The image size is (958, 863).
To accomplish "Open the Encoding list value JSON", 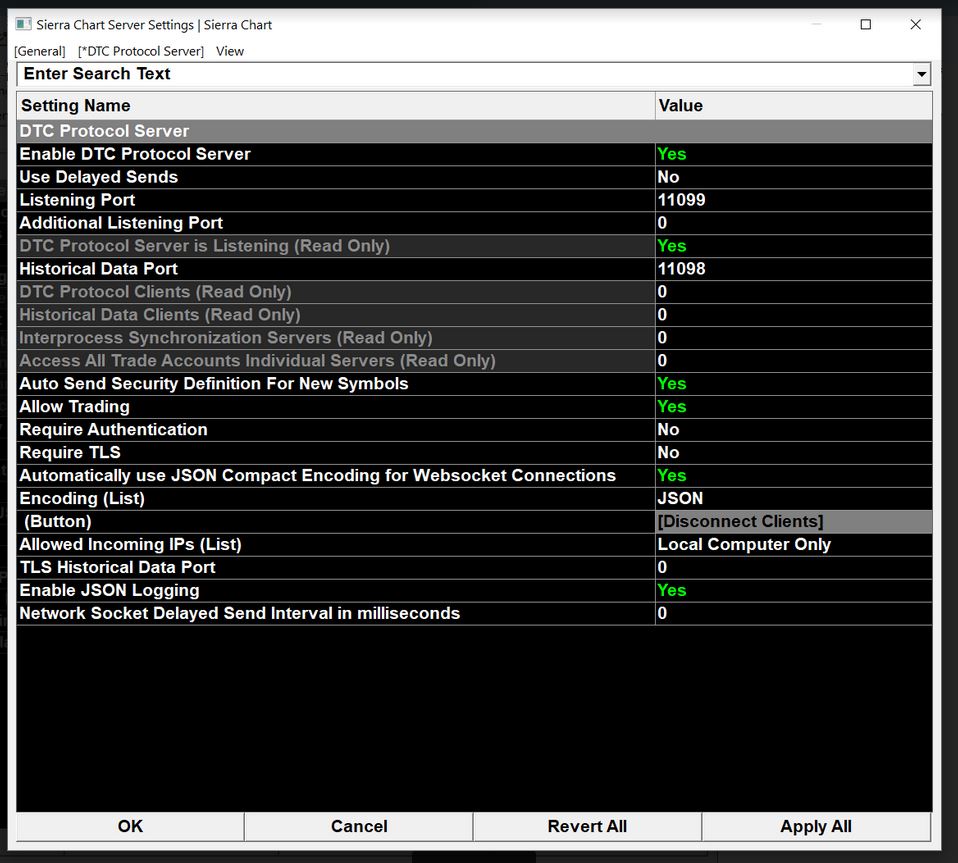I will tap(794, 498).
